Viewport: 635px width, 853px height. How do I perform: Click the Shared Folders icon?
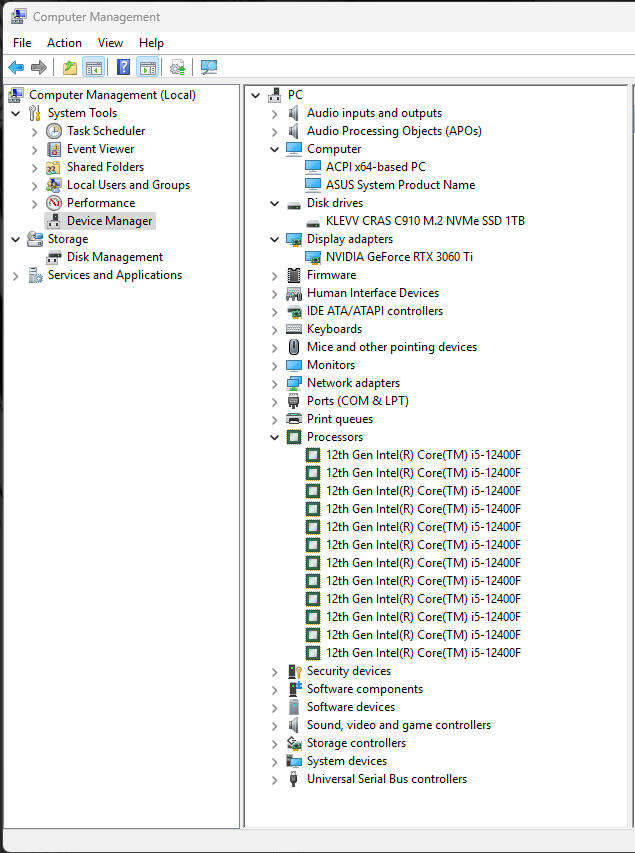tap(53, 167)
